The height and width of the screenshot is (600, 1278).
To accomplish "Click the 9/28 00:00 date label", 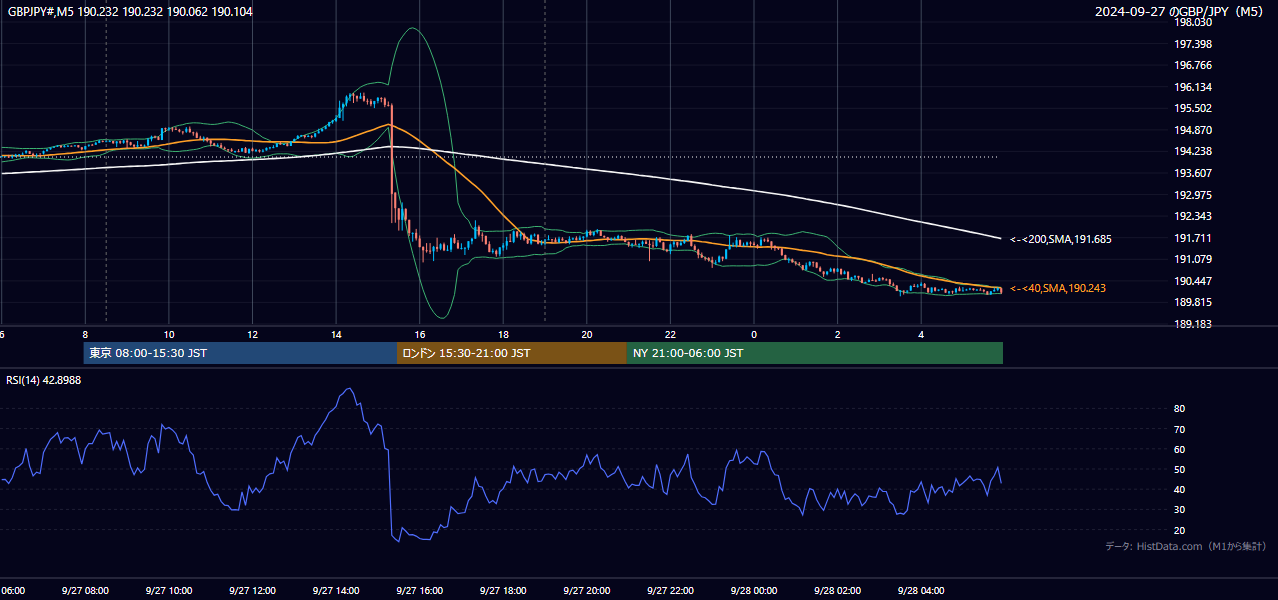I will click(754, 591).
